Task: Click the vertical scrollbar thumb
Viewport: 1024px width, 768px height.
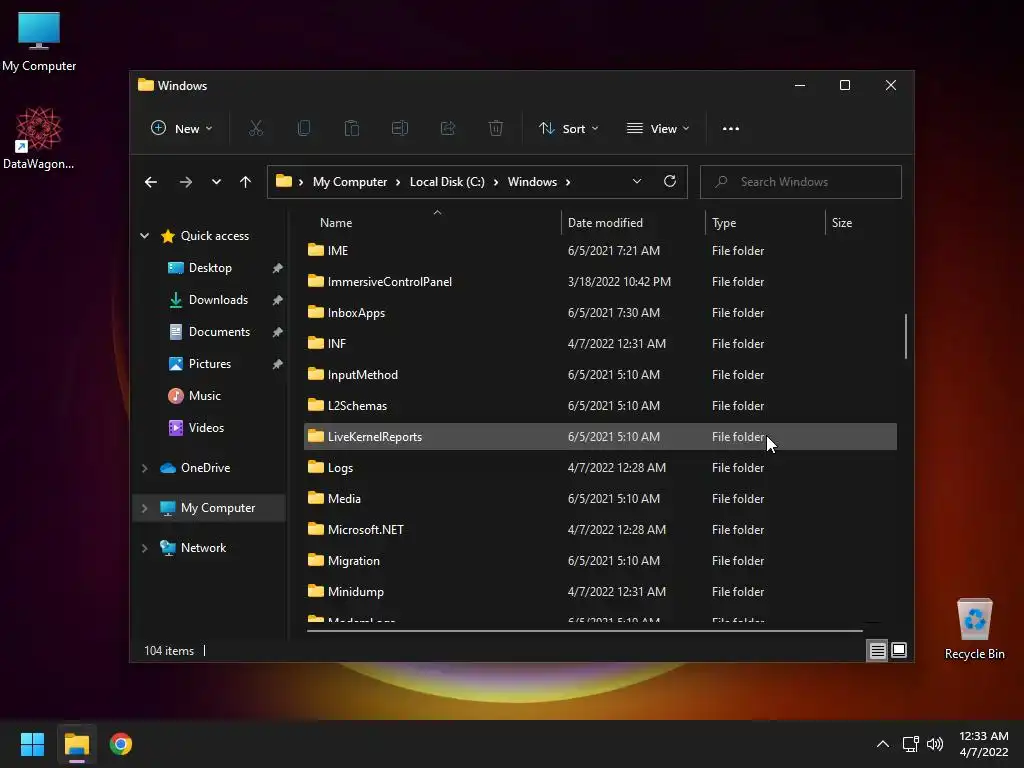Action: click(905, 336)
